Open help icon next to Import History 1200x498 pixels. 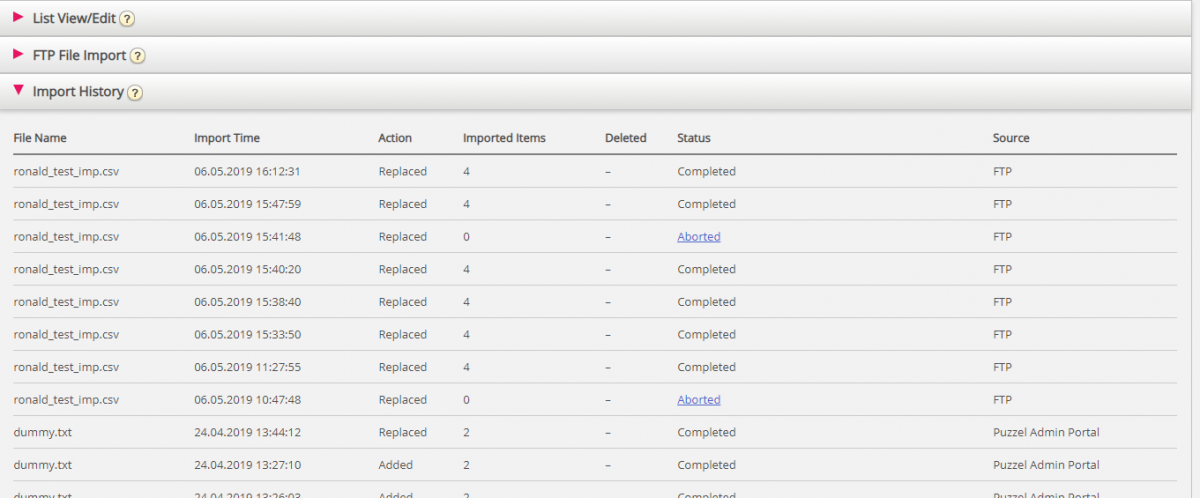click(x=135, y=93)
